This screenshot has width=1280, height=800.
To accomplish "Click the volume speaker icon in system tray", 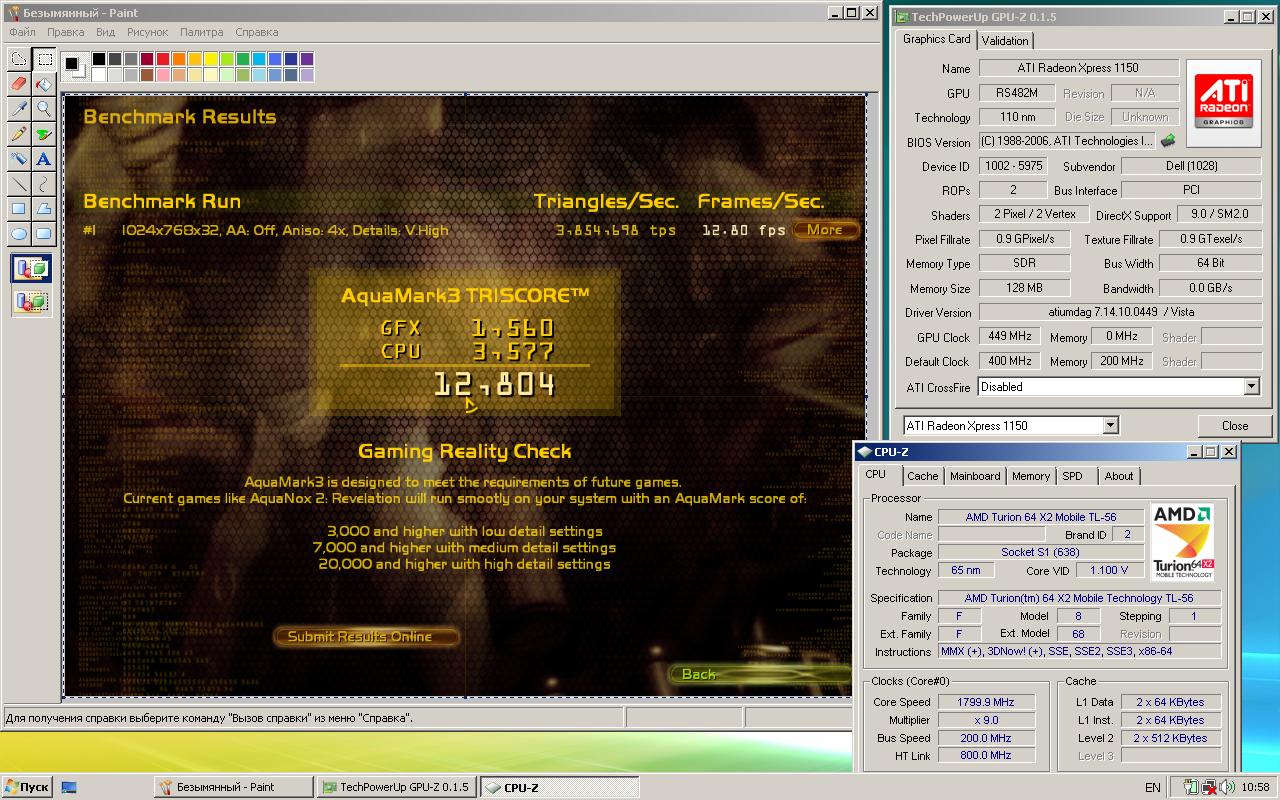I will 1227,787.
